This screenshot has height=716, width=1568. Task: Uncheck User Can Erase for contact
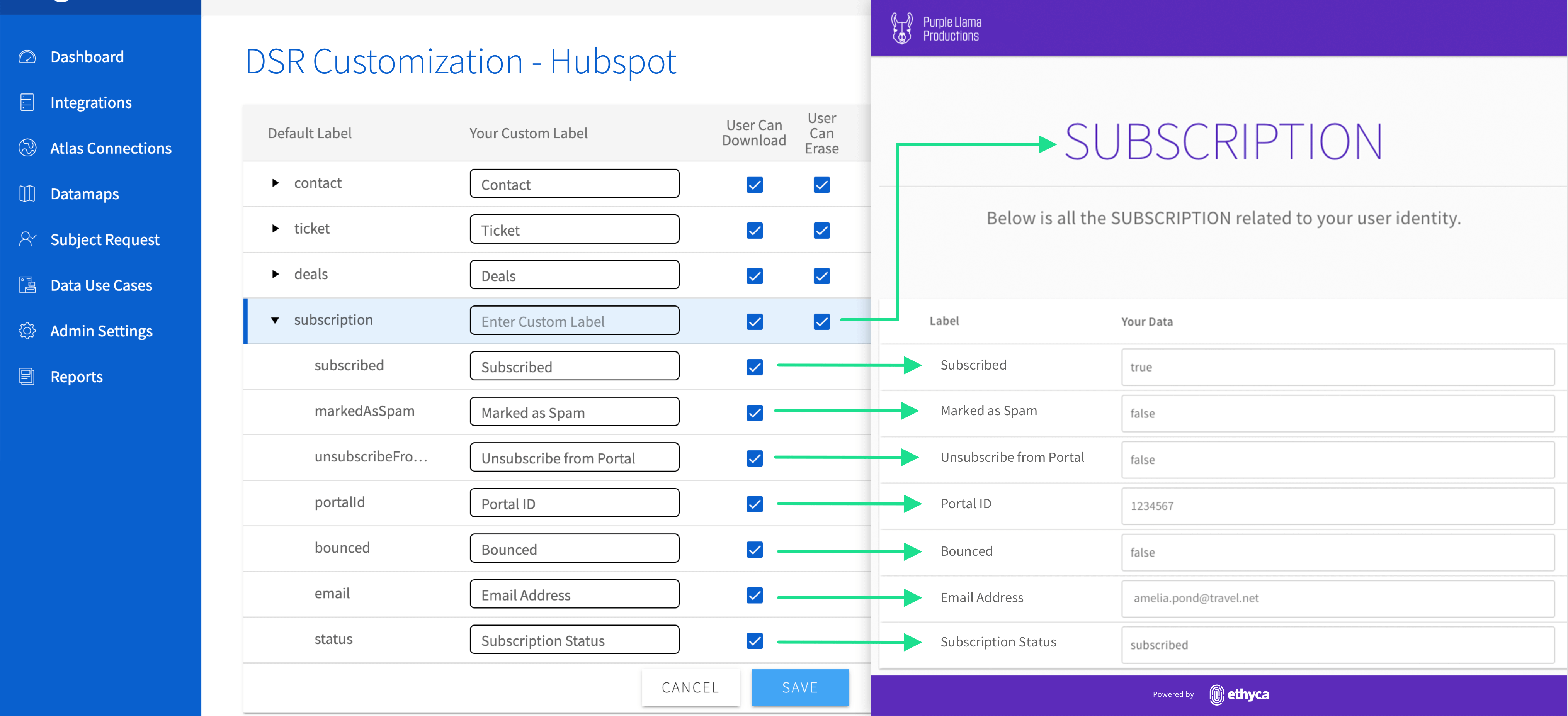coord(821,185)
